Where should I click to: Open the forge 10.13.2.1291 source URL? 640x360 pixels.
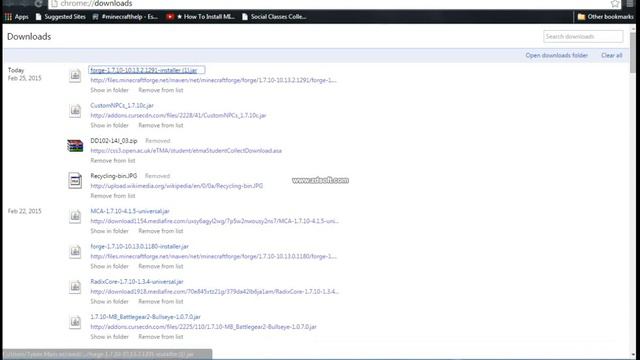[x=213, y=80]
